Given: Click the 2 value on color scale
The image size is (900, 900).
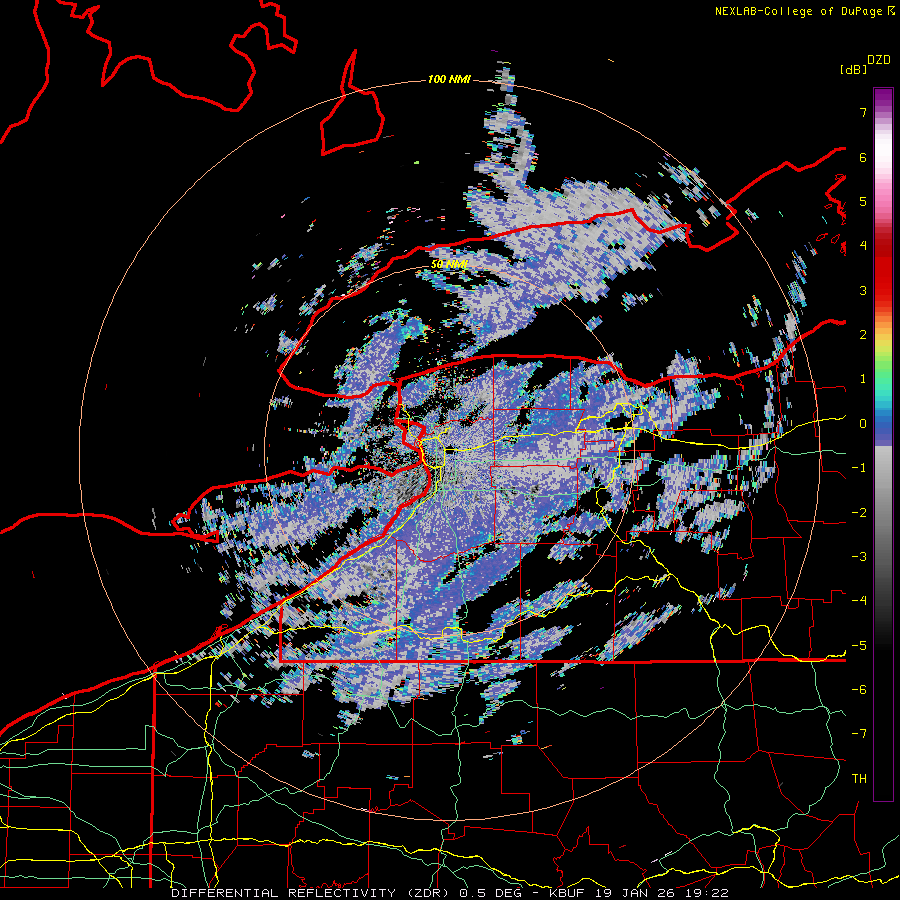Looking at the screenshot, I should click(863, 335).
